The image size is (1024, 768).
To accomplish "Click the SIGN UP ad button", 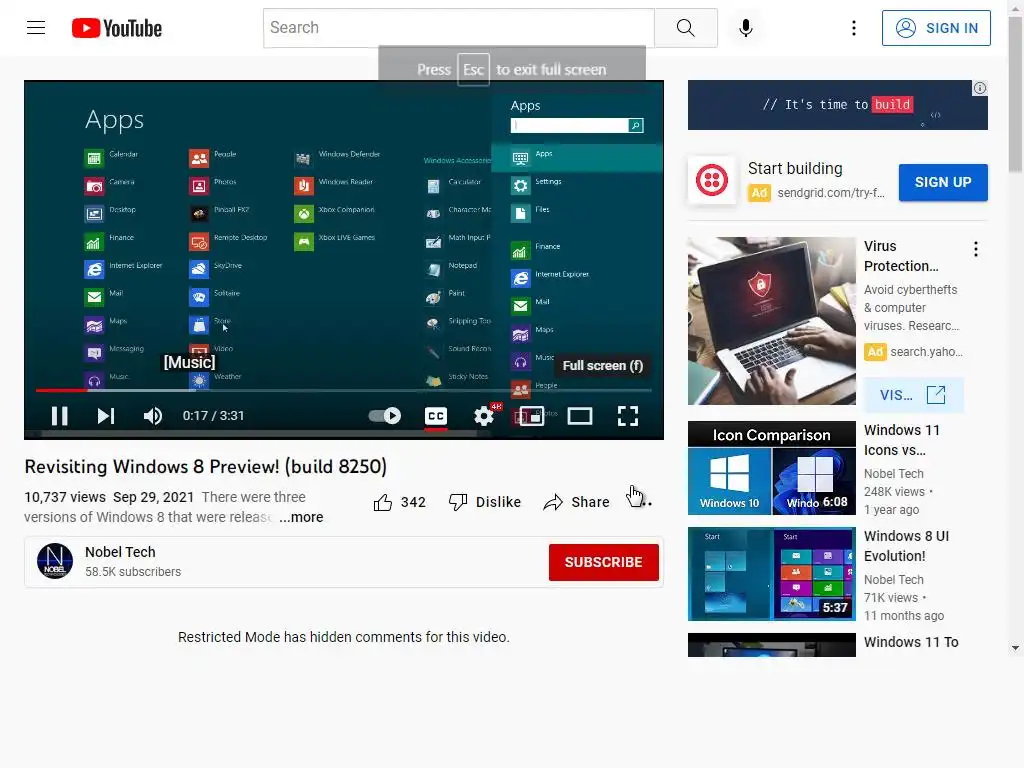I will [x=943, y=182].
